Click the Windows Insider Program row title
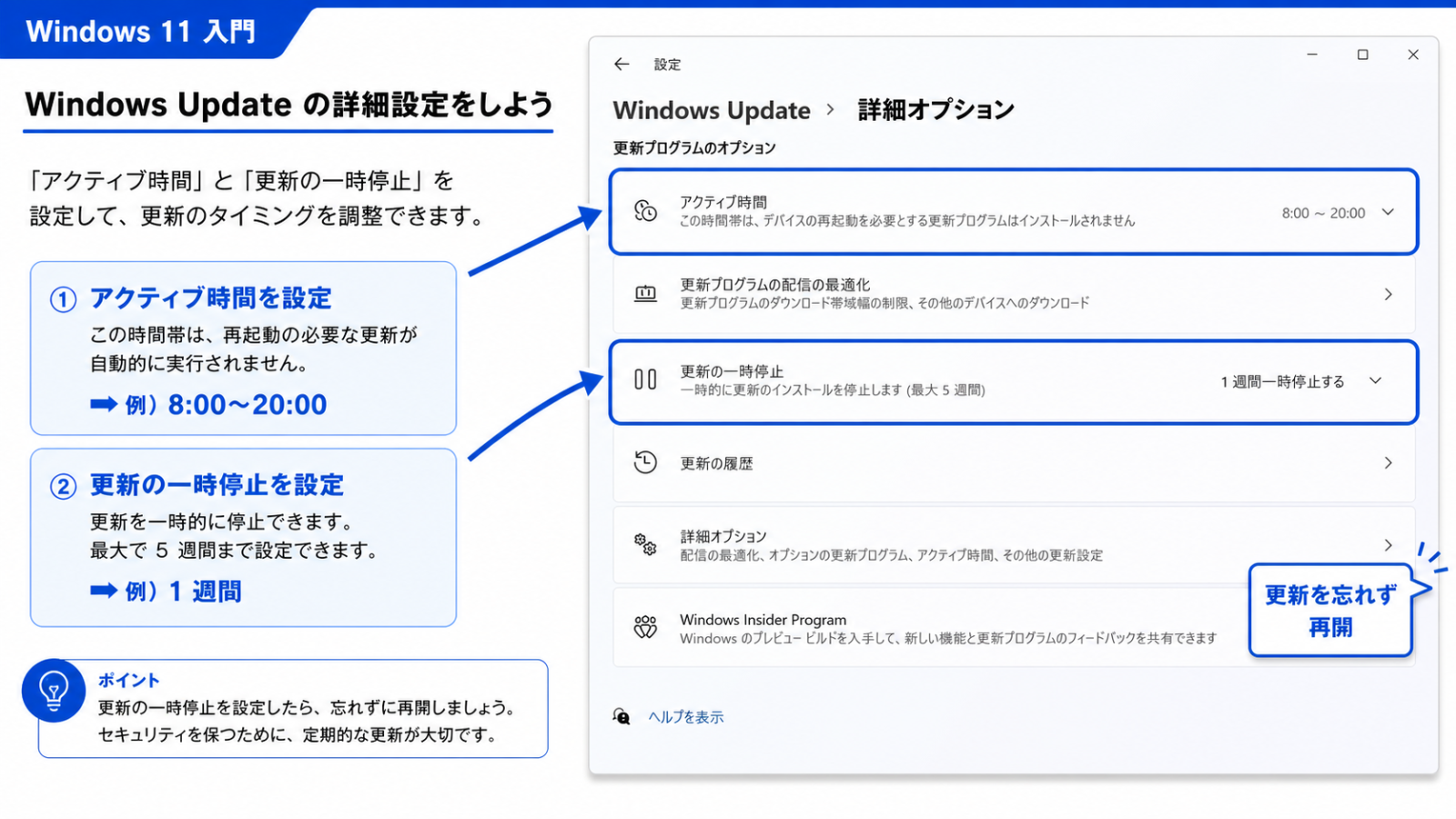This screenshot has width=1456, height=819. pos(763,619)
